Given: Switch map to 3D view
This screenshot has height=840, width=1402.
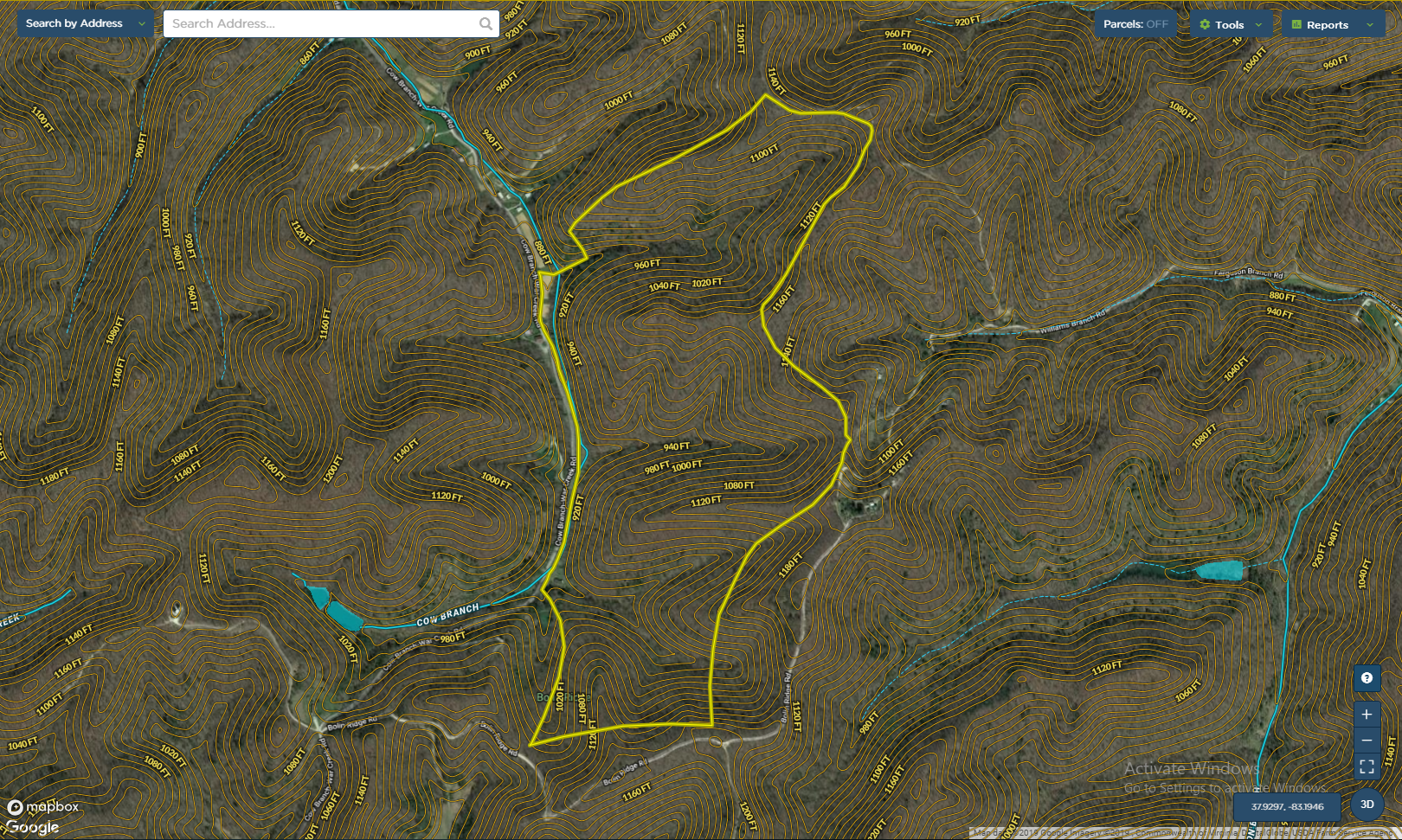Looking at the screenshot, I should pos(1367,805).
